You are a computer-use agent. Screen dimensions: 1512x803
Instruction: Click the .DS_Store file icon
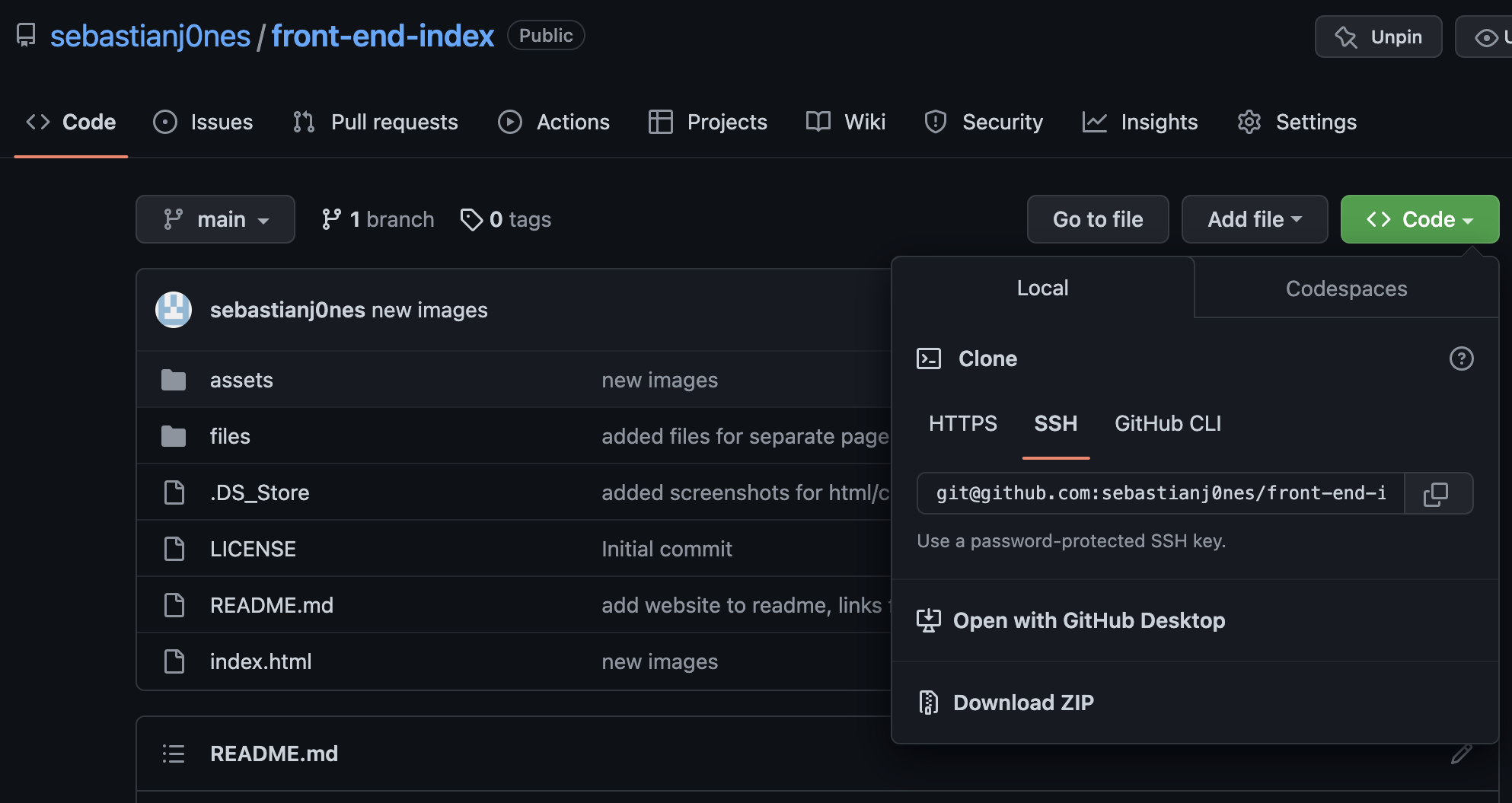pos(174,492)
